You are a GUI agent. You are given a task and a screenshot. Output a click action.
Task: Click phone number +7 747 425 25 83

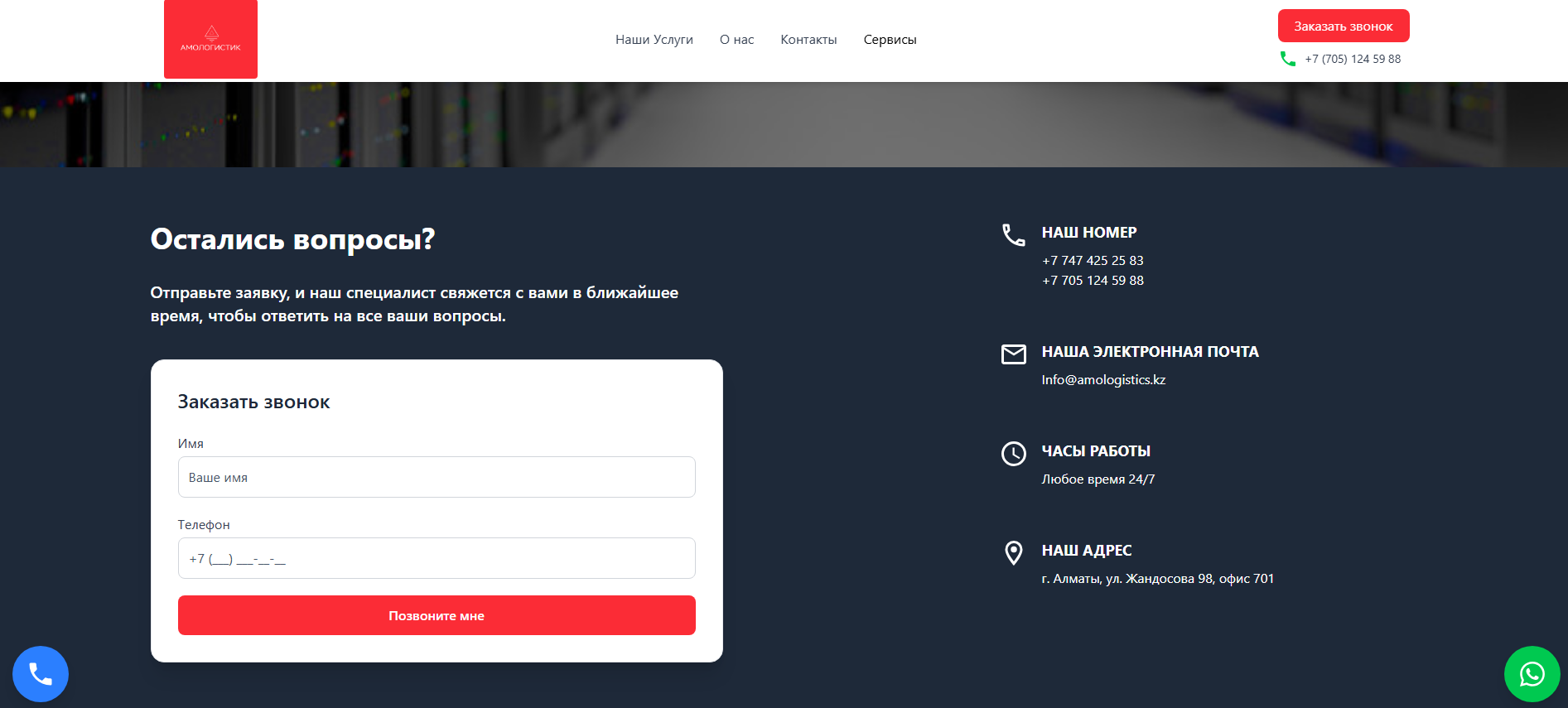pos(1093,261)
